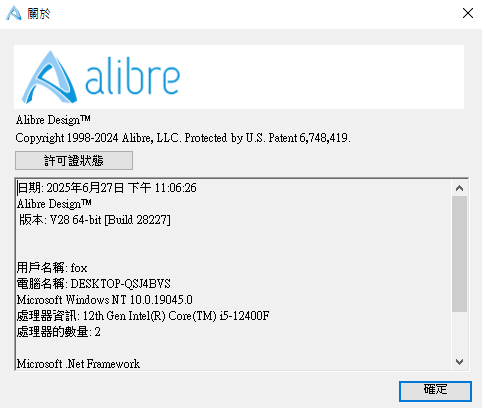Image resolution: width=482 pixels, height=408 pixels.
Task: Click the large Alibre logo triangle
Action: coord(49,77)
